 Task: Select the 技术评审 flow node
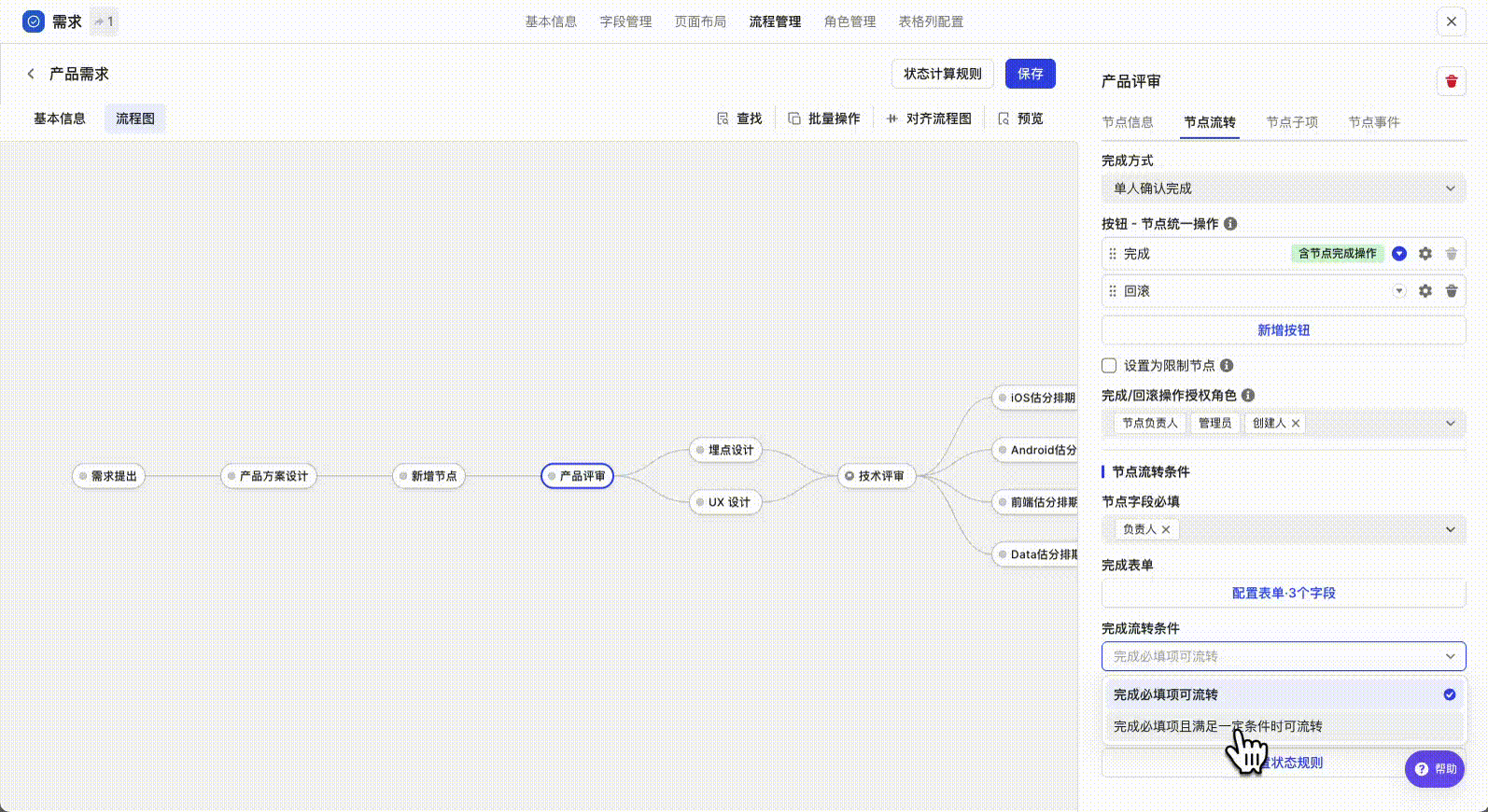point(877,476)
